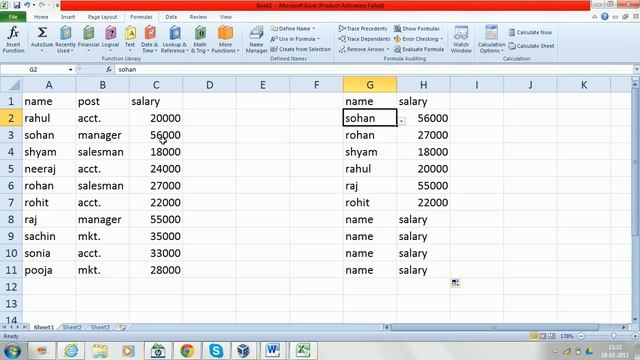
Task: Click in the formula bar showing sohan
Action: (373, 70)
